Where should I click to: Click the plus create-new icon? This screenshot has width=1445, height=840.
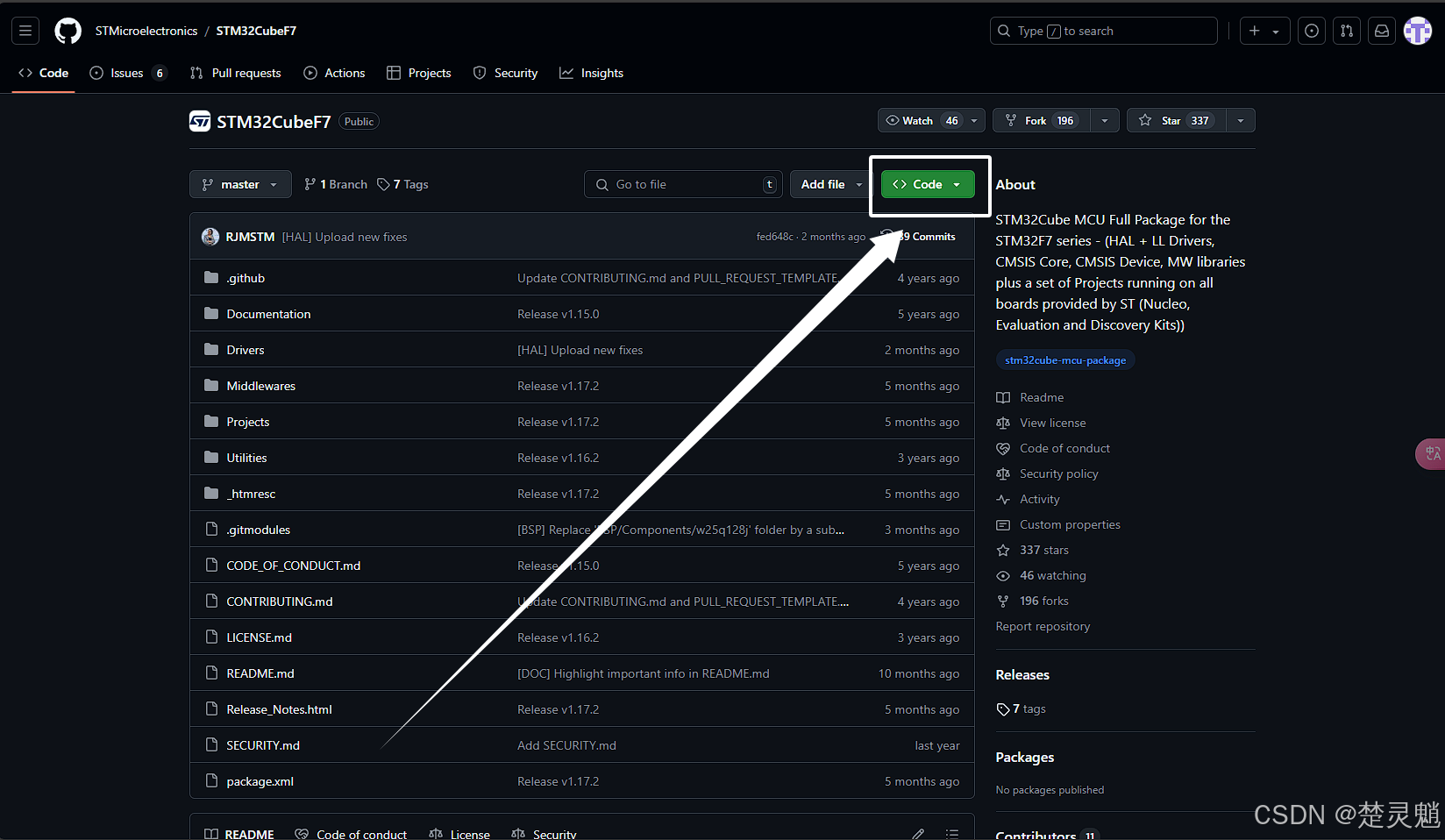(1255, 31)
